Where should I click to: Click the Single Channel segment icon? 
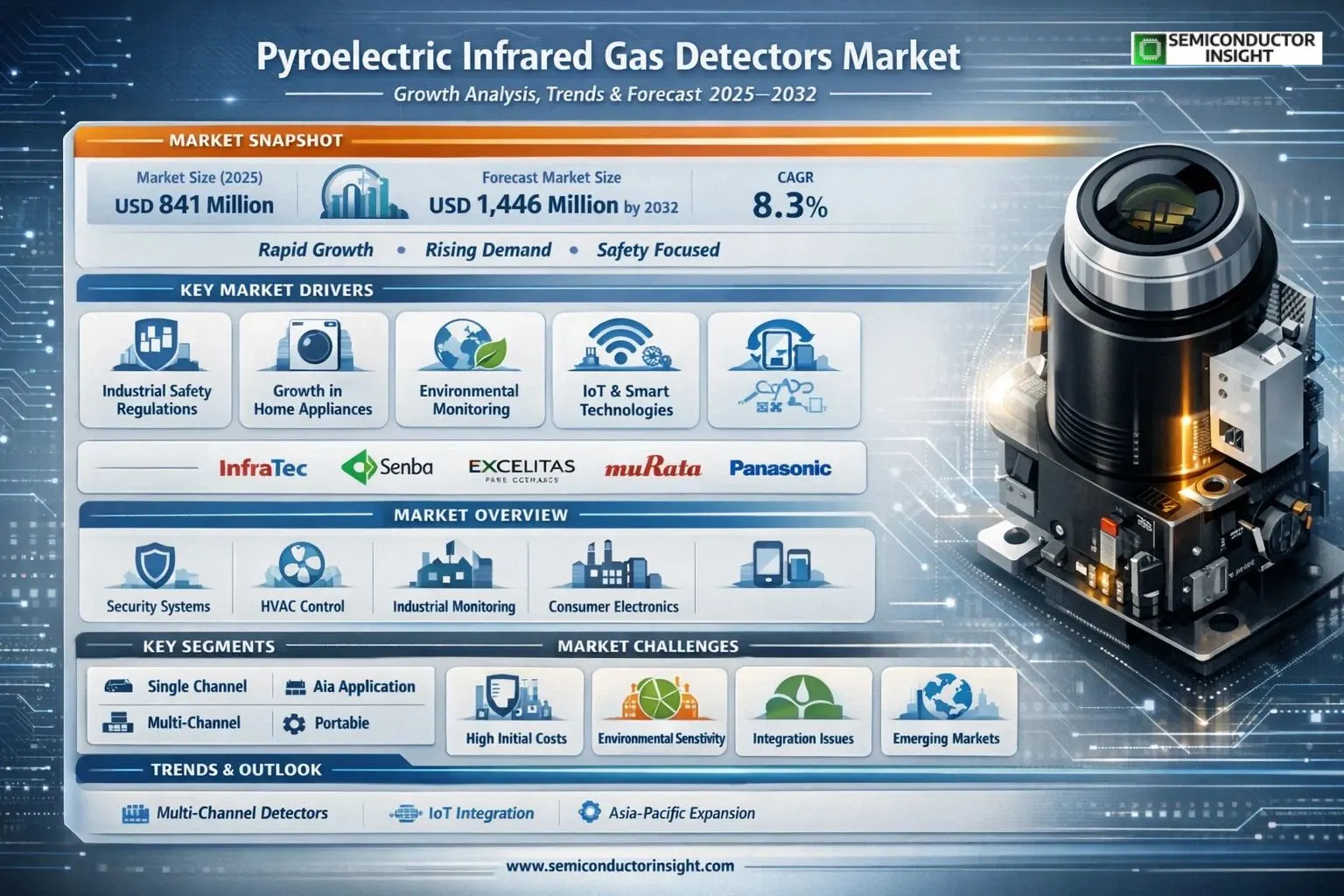coord(118,687)
